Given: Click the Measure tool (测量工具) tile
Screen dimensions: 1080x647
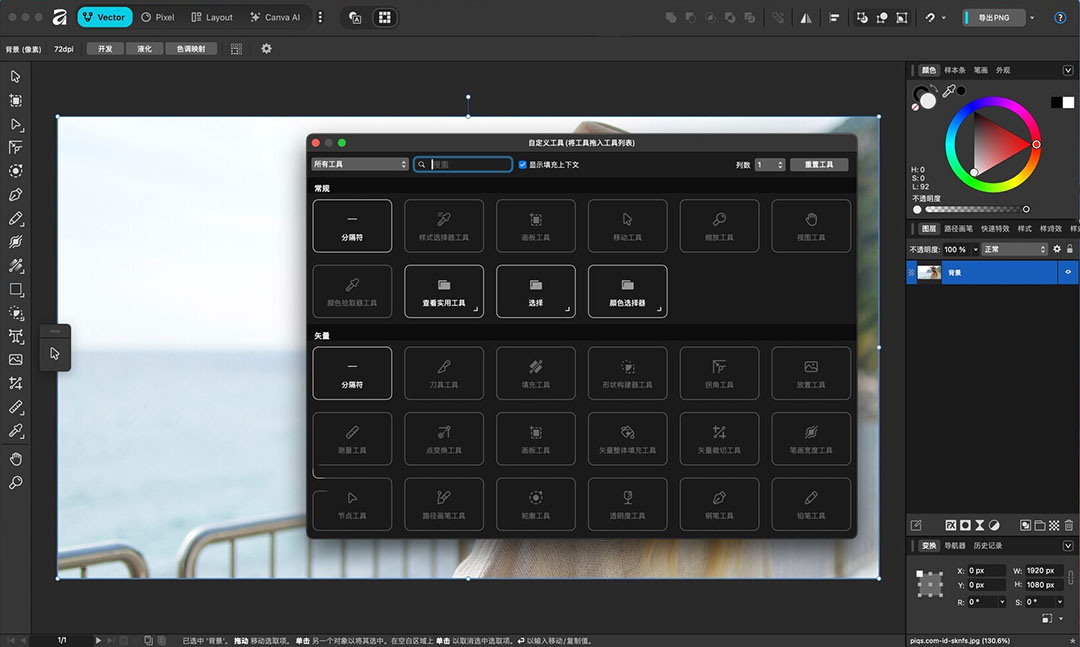Looking at the screenshot, I should [x=352, y=438].
